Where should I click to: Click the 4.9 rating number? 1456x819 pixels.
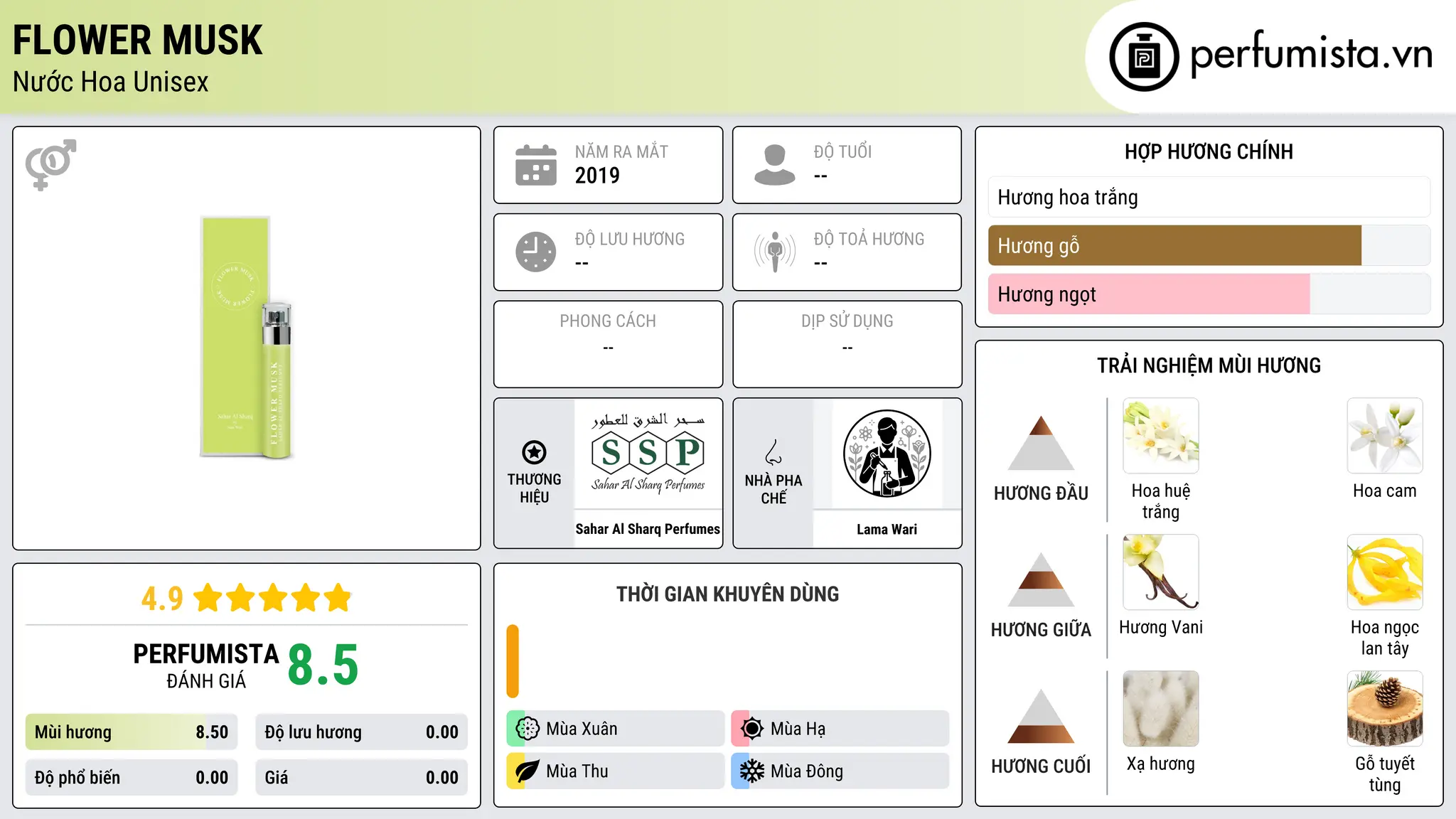click(x=162, y=599)
